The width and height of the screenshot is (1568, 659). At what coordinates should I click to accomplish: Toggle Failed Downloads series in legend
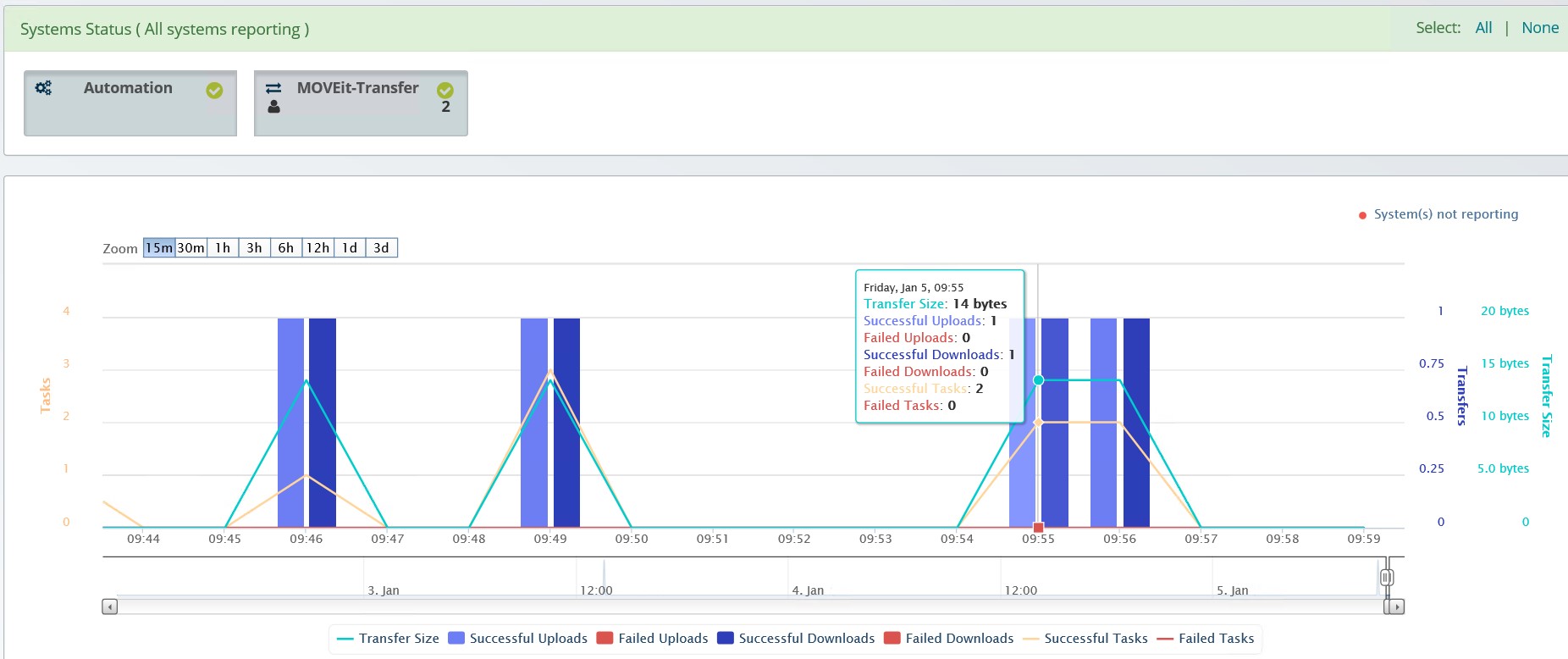click(x=948, y=639)
